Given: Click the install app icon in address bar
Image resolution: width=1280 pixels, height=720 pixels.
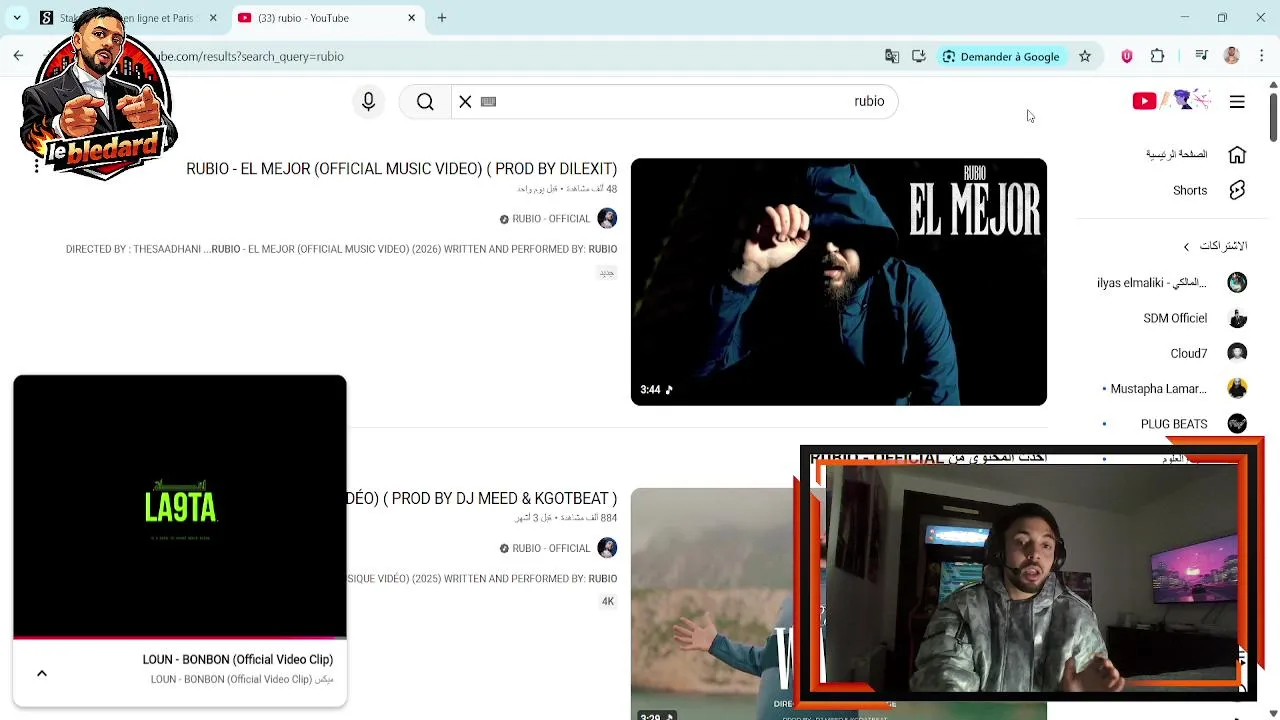Looking at the screenshot, I should tap(919, 57).
